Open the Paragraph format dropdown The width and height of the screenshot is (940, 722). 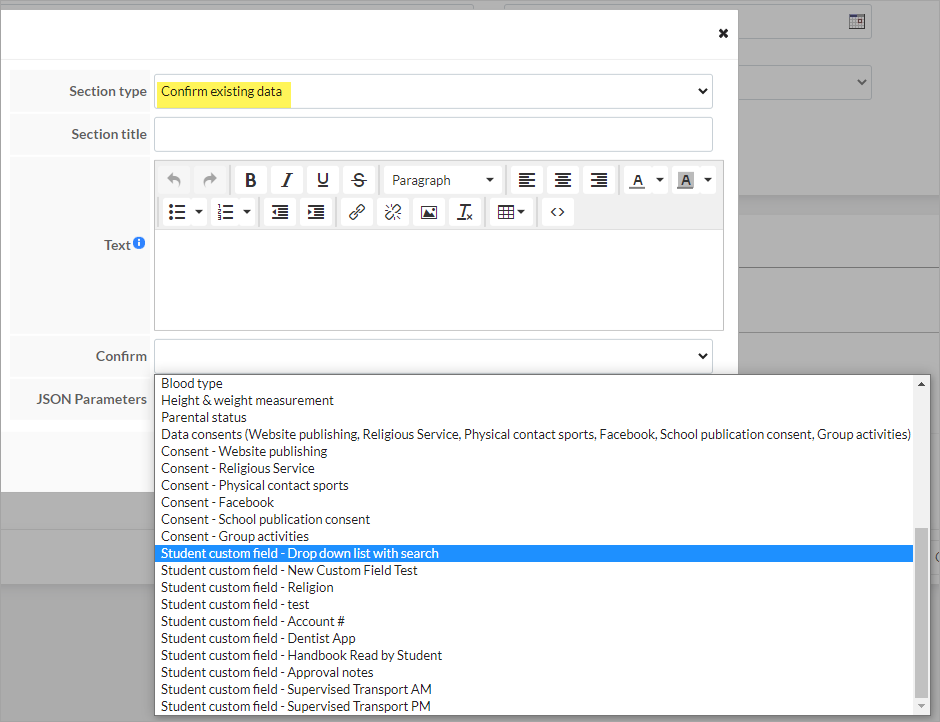click(x=444, y=180)
